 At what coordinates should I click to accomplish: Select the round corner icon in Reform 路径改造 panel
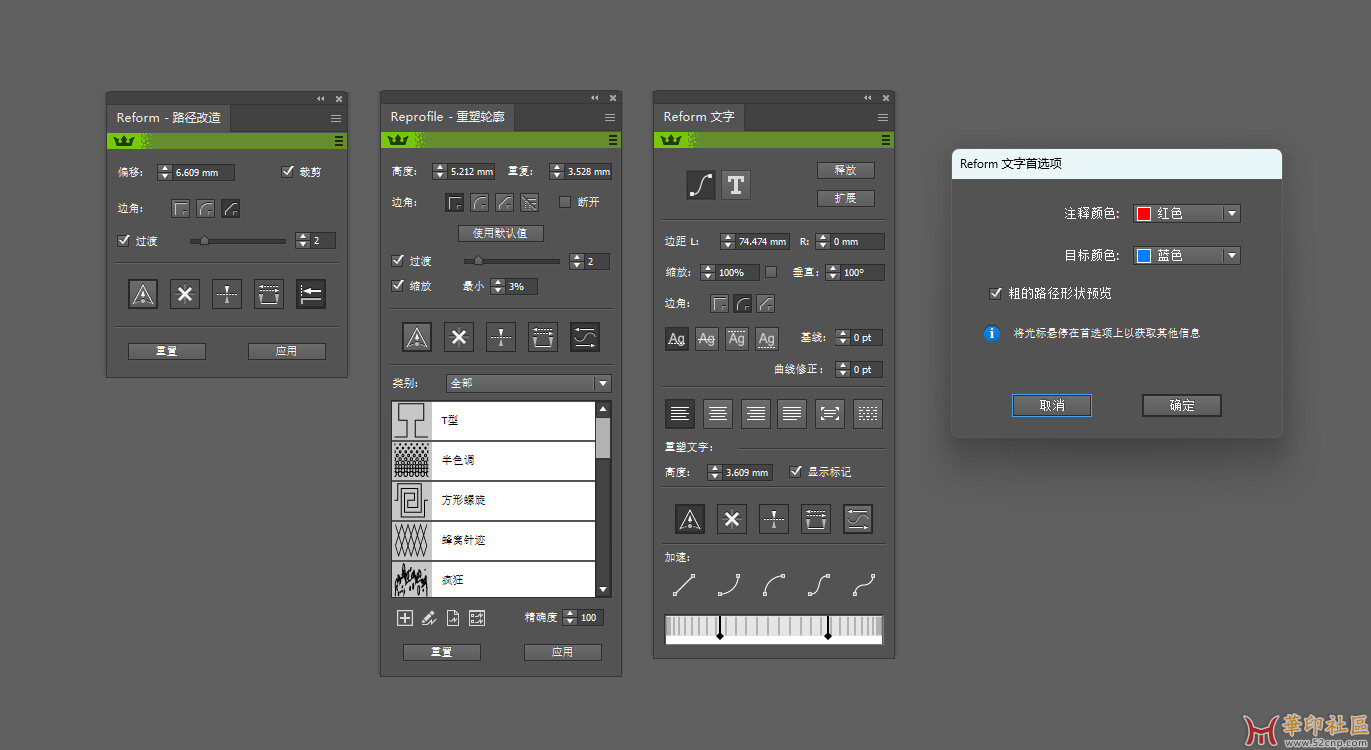point(205,209)
